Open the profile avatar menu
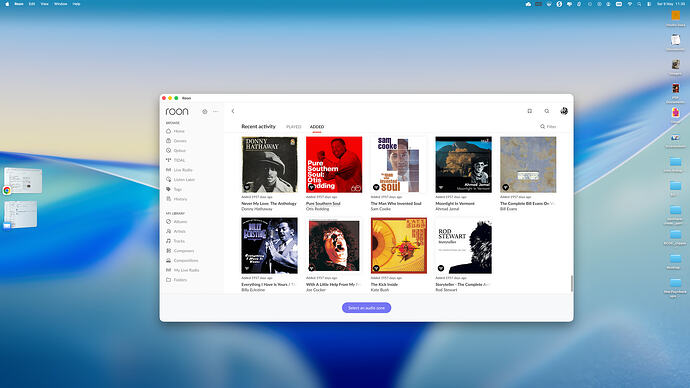This screenshot has height=388, width=690. pyautogui.click(x=564, y=111)
